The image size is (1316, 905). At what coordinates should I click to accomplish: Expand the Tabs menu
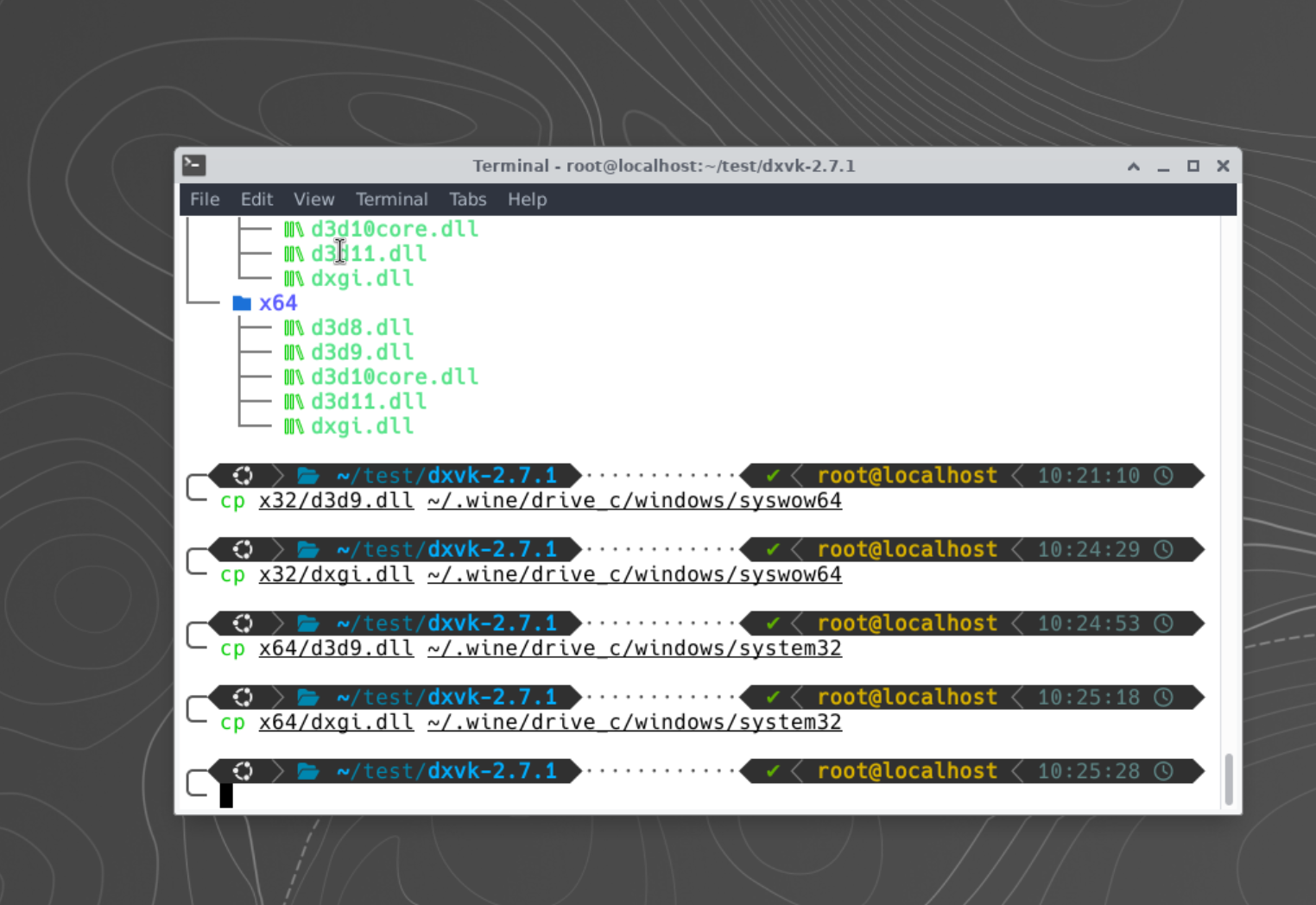point(467,199)
